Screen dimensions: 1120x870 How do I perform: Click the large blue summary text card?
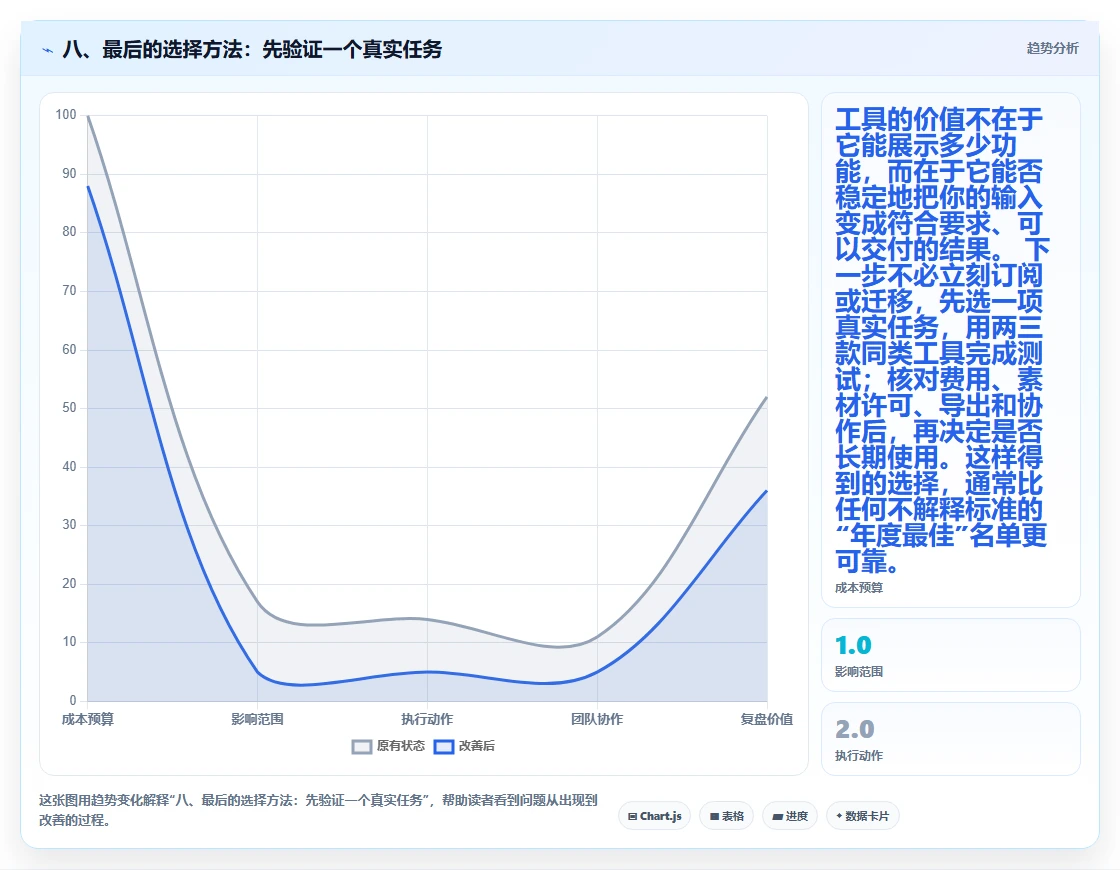pos(951,350)
